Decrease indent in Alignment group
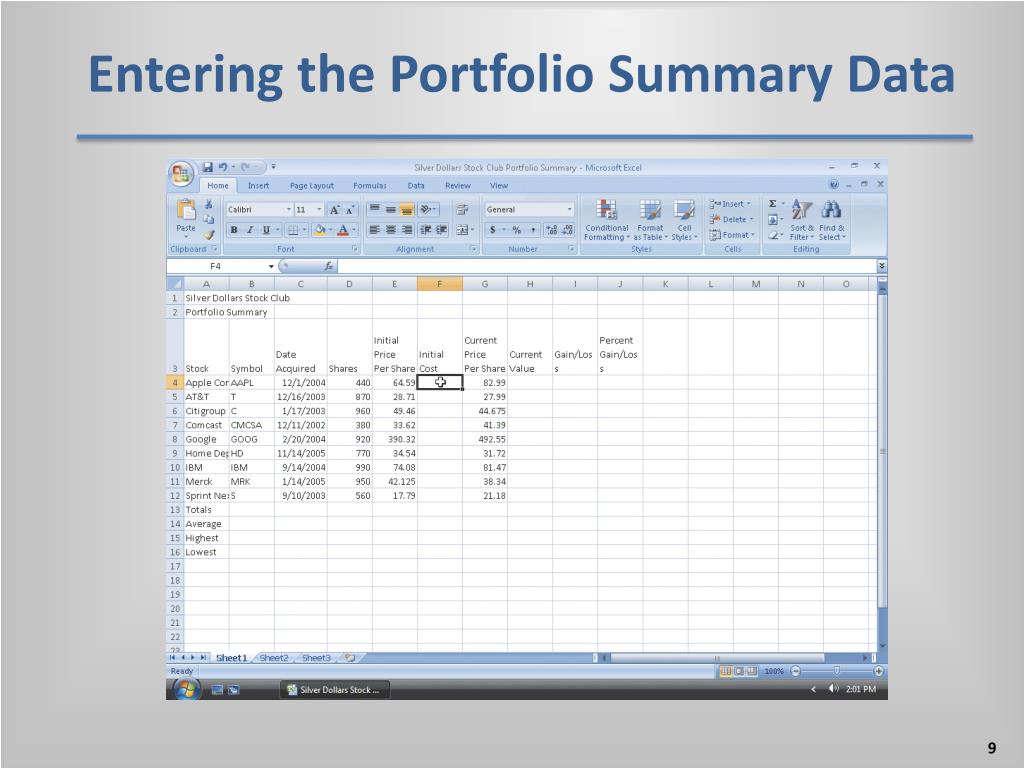 [x=425, y=230]
